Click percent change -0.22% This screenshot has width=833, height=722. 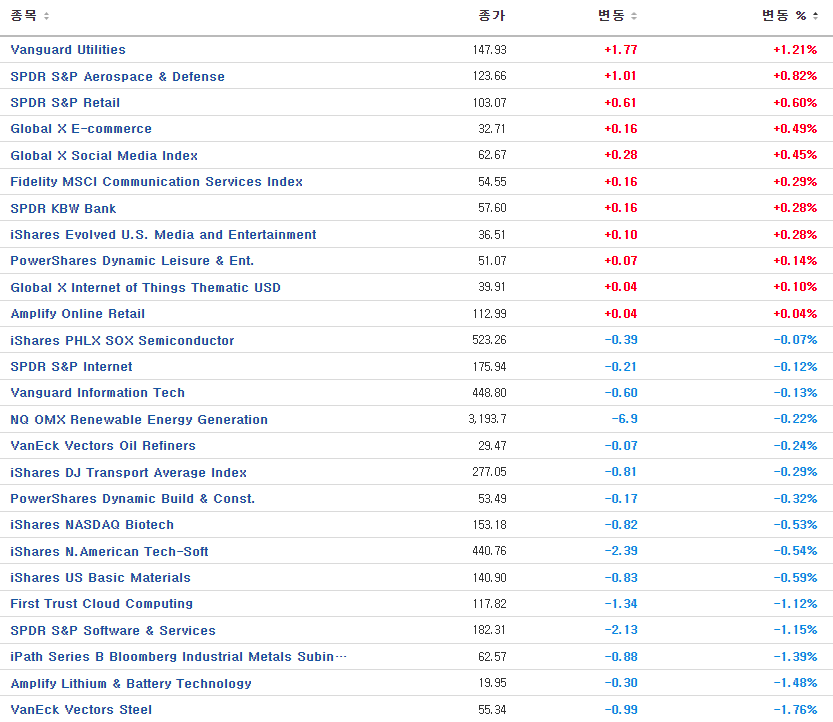(x=795, y=419)
